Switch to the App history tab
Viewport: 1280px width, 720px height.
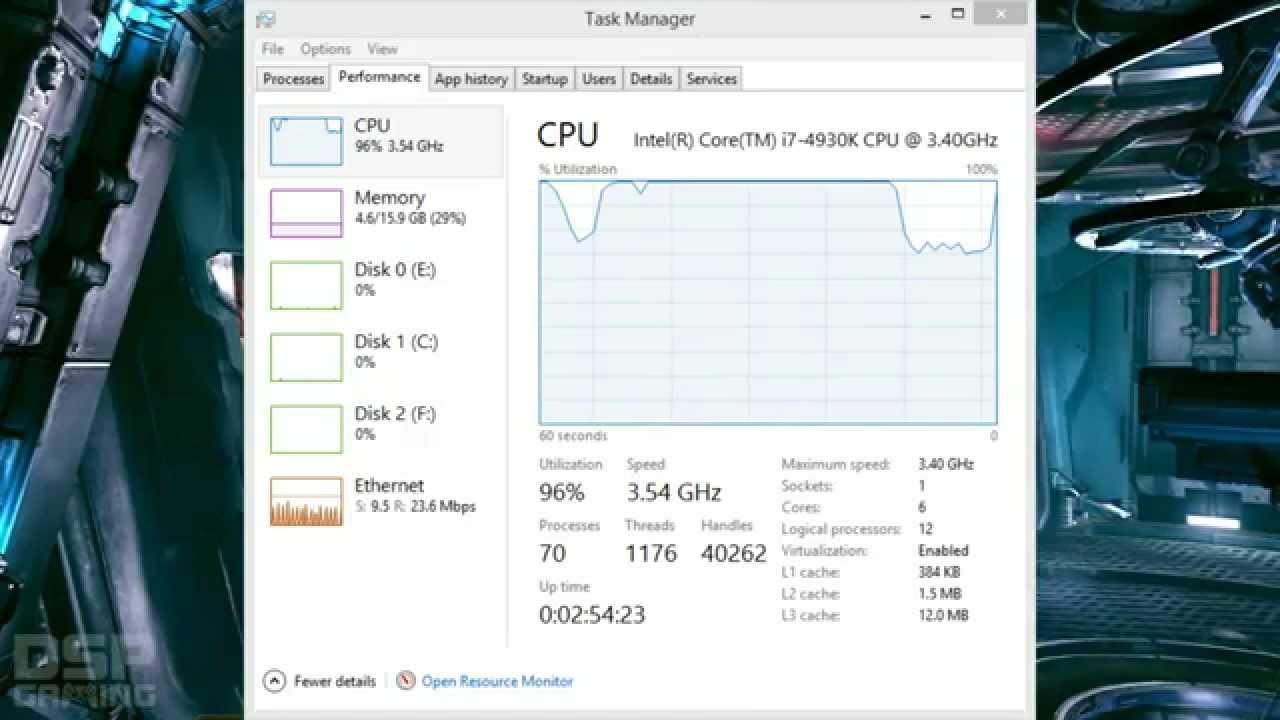pyautogui.click(x=471, y=79)
